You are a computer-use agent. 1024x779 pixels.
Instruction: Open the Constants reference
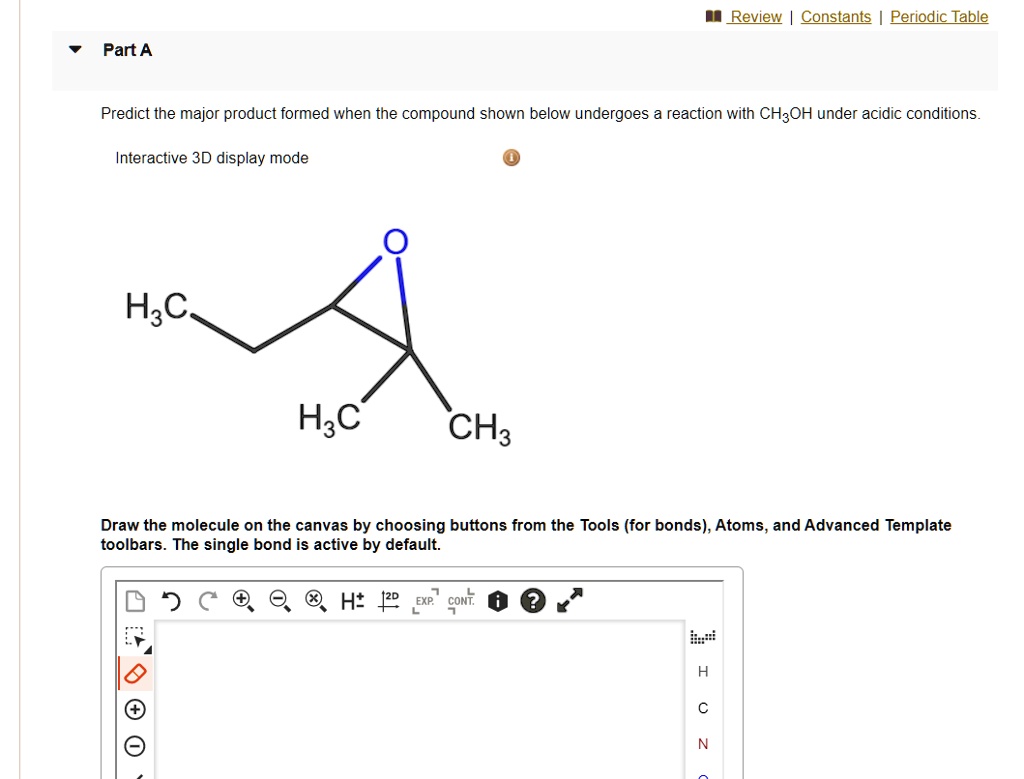pos(836,16)
